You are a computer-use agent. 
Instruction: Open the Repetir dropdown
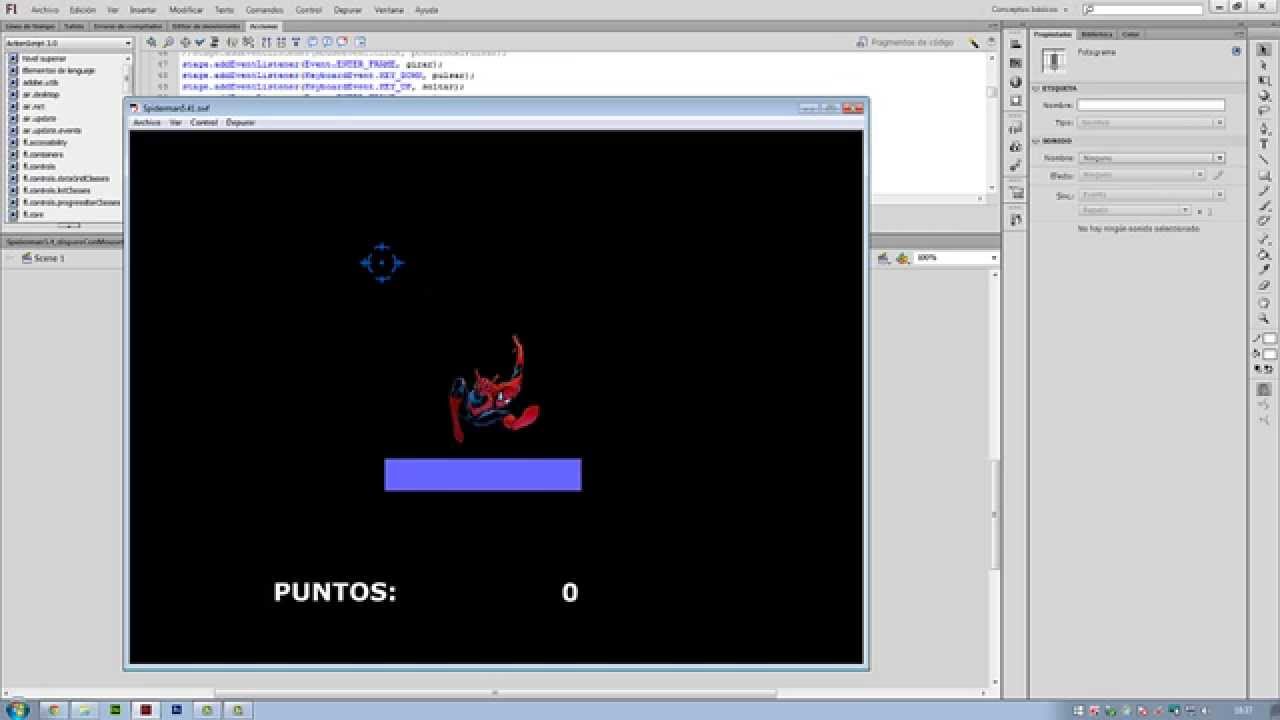point(1135,211)
